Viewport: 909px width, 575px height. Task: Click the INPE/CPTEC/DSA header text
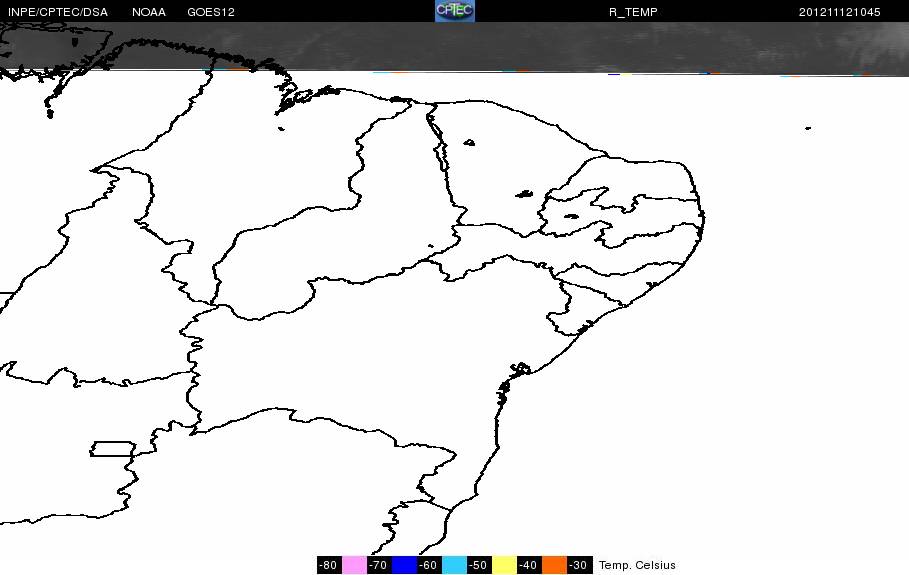pos(57,12)
